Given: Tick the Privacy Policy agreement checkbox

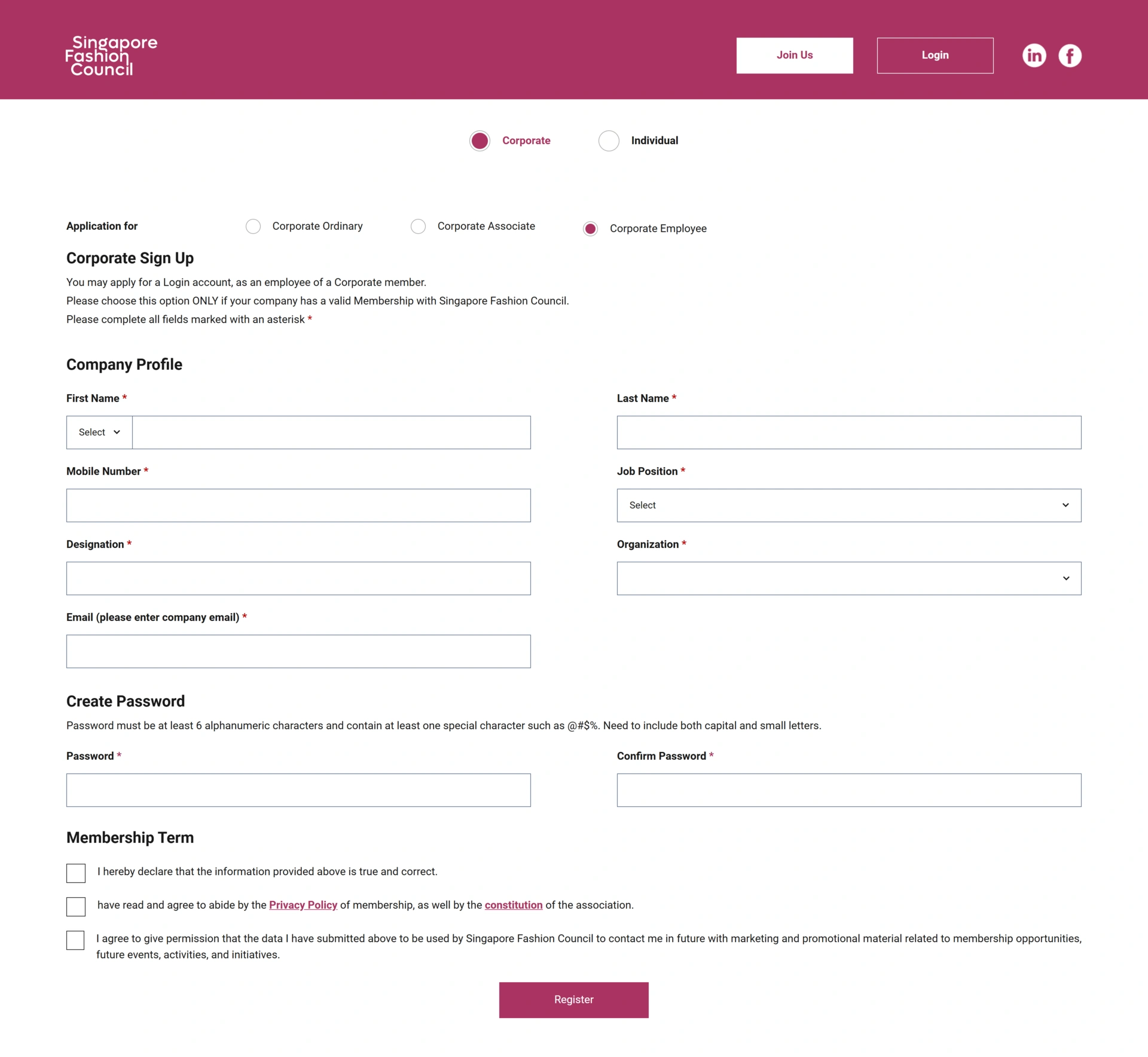Looking at the screenshot, I should point(76,907).
